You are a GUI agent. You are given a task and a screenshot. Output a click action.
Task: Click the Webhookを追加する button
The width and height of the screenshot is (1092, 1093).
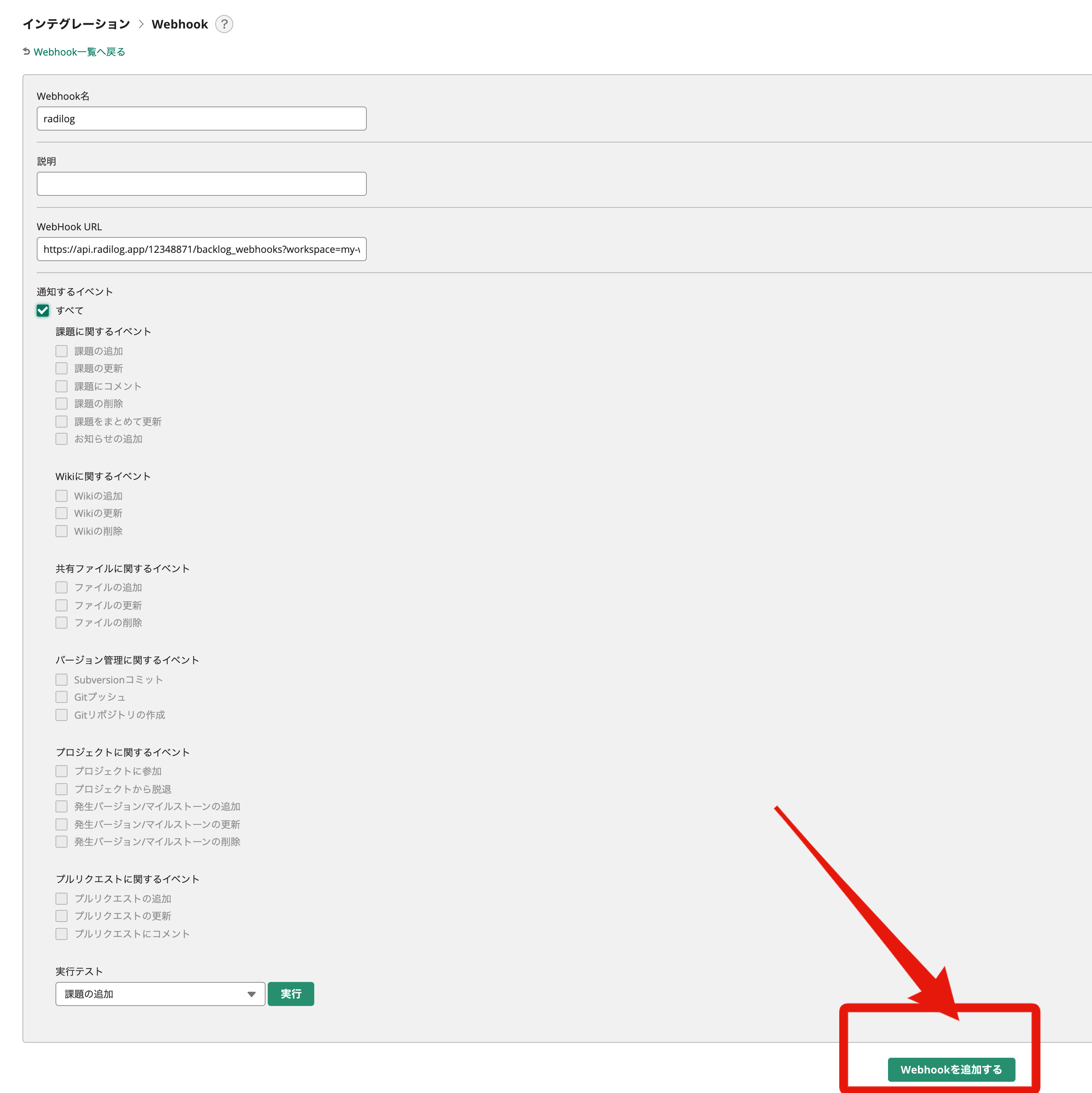click(x=951, y=1069)
